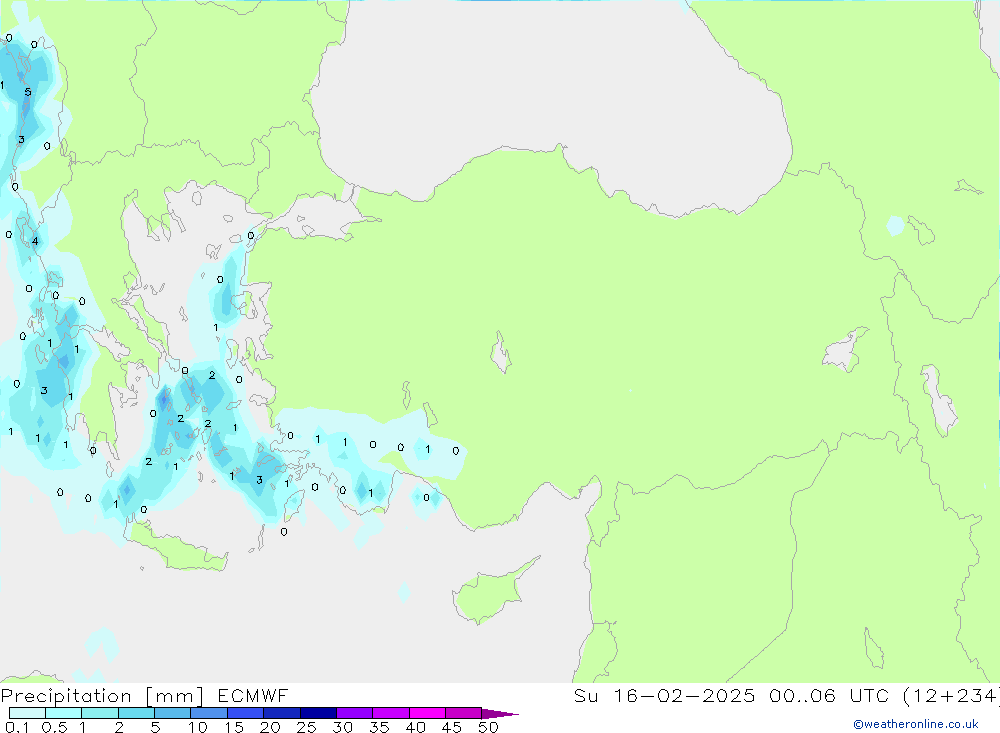Screen dimensions: 1000x733
Task: Pick the 35–40 mm legend swatch
Action: point(390,713)
